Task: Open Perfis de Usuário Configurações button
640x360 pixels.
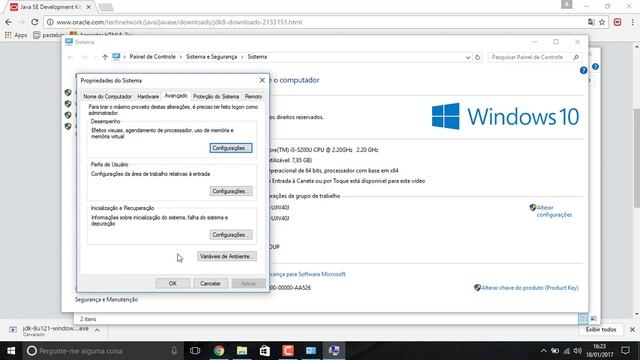Action: click(231, 191)
